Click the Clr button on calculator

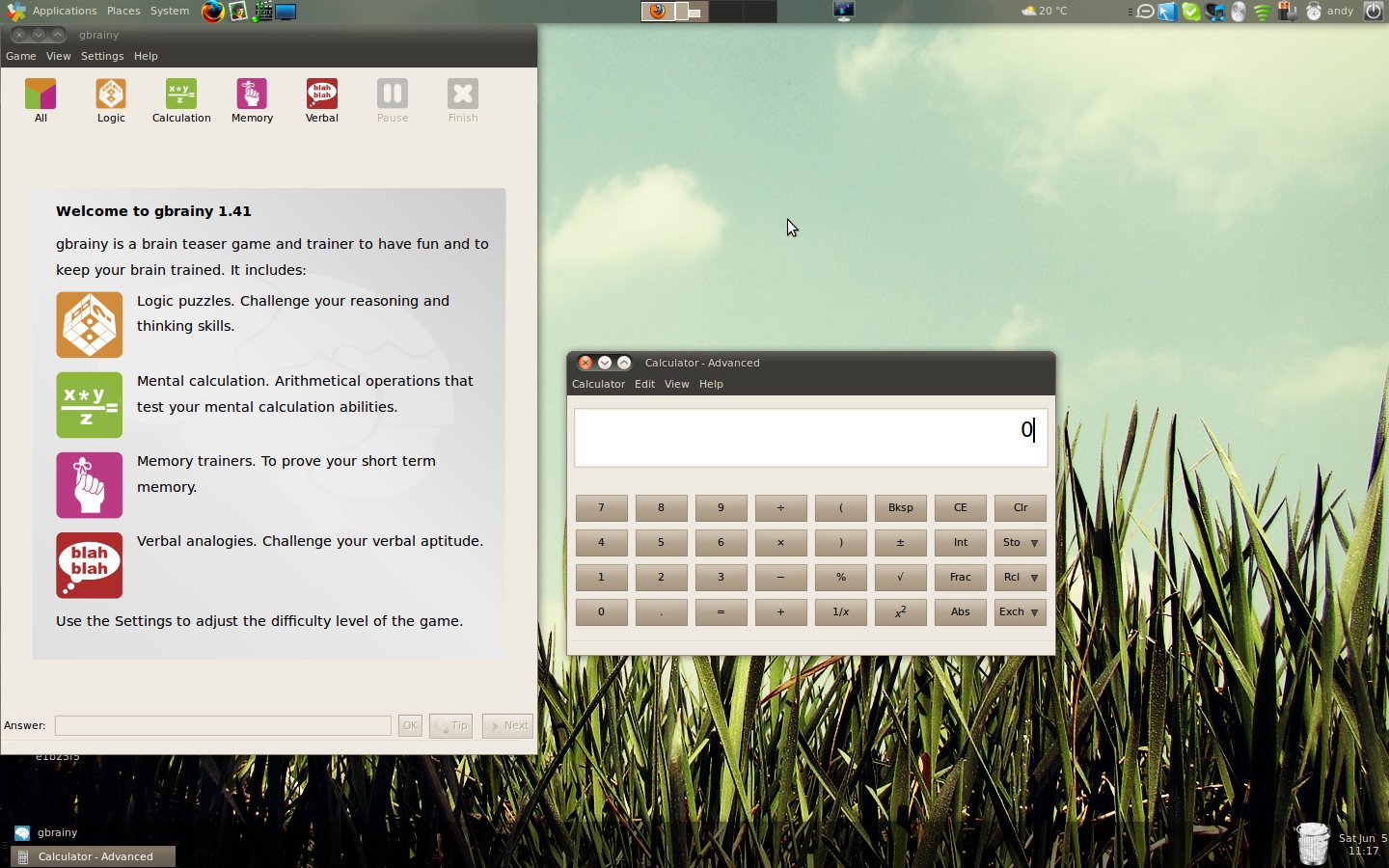(1021, 508)
